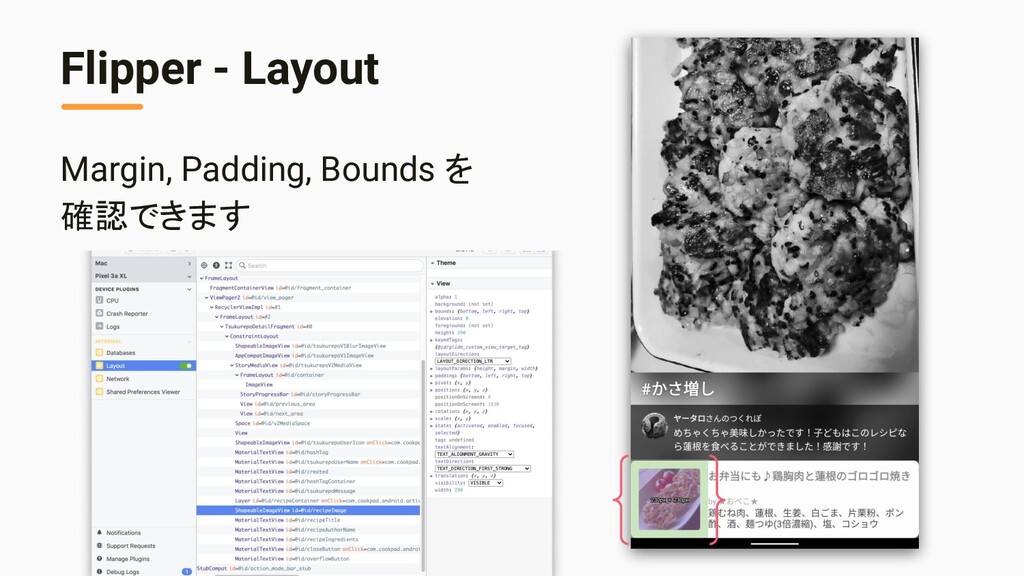
Task: Click the #かさ増し hashtag in the phone
Action: click(x=678, y=389)
